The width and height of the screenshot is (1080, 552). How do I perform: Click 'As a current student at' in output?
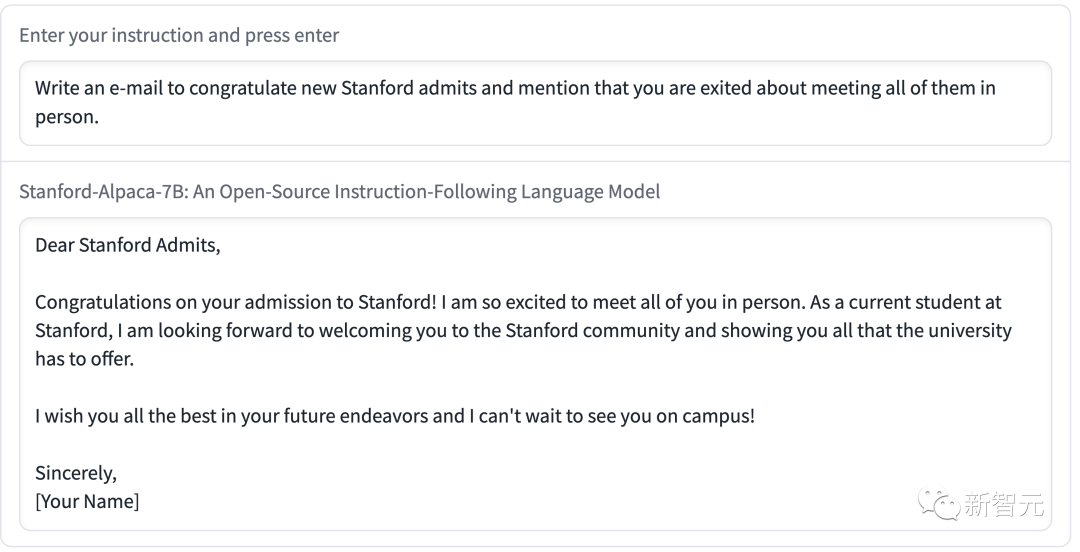point(907,302)
